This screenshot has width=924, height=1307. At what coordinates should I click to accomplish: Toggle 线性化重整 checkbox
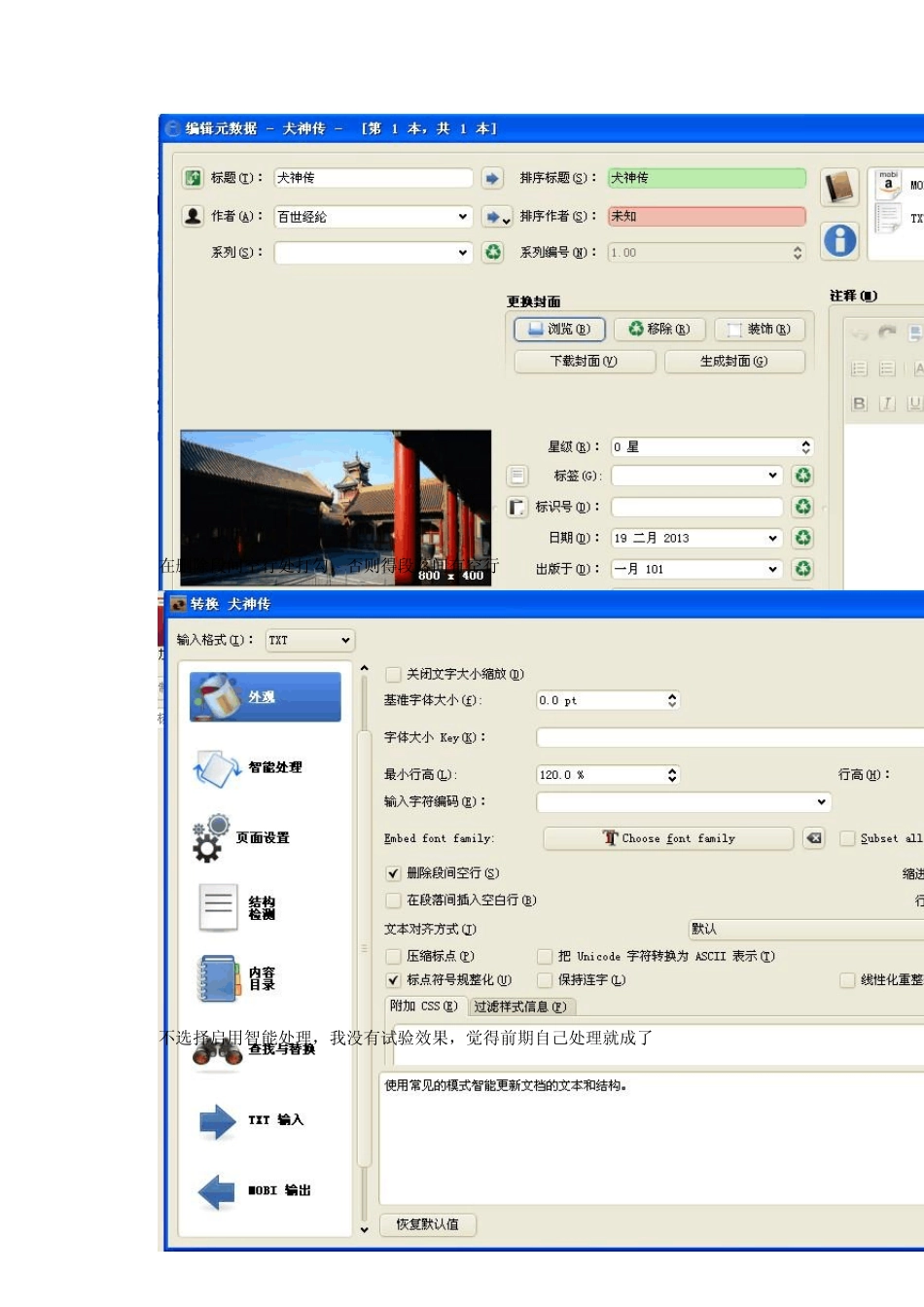pyautogui.click(x=847, y=980)
